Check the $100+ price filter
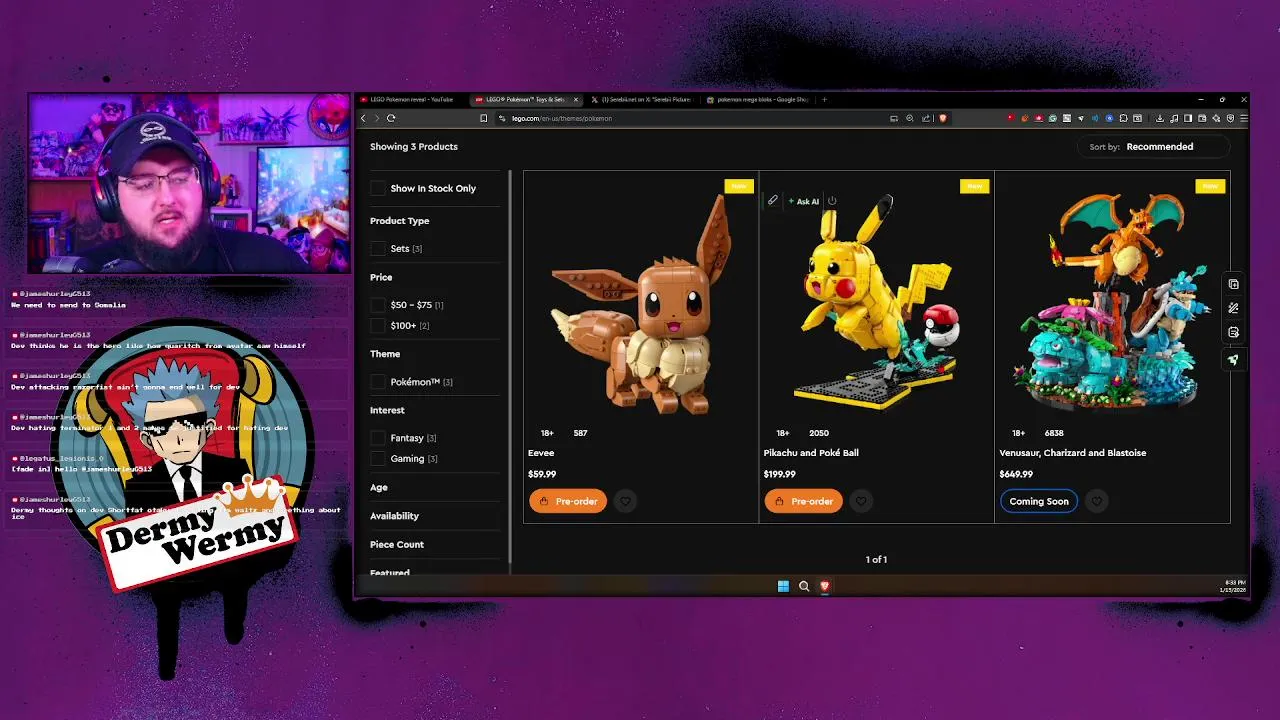This screenshot has width=1280, height=720. [x=377, y=325]
